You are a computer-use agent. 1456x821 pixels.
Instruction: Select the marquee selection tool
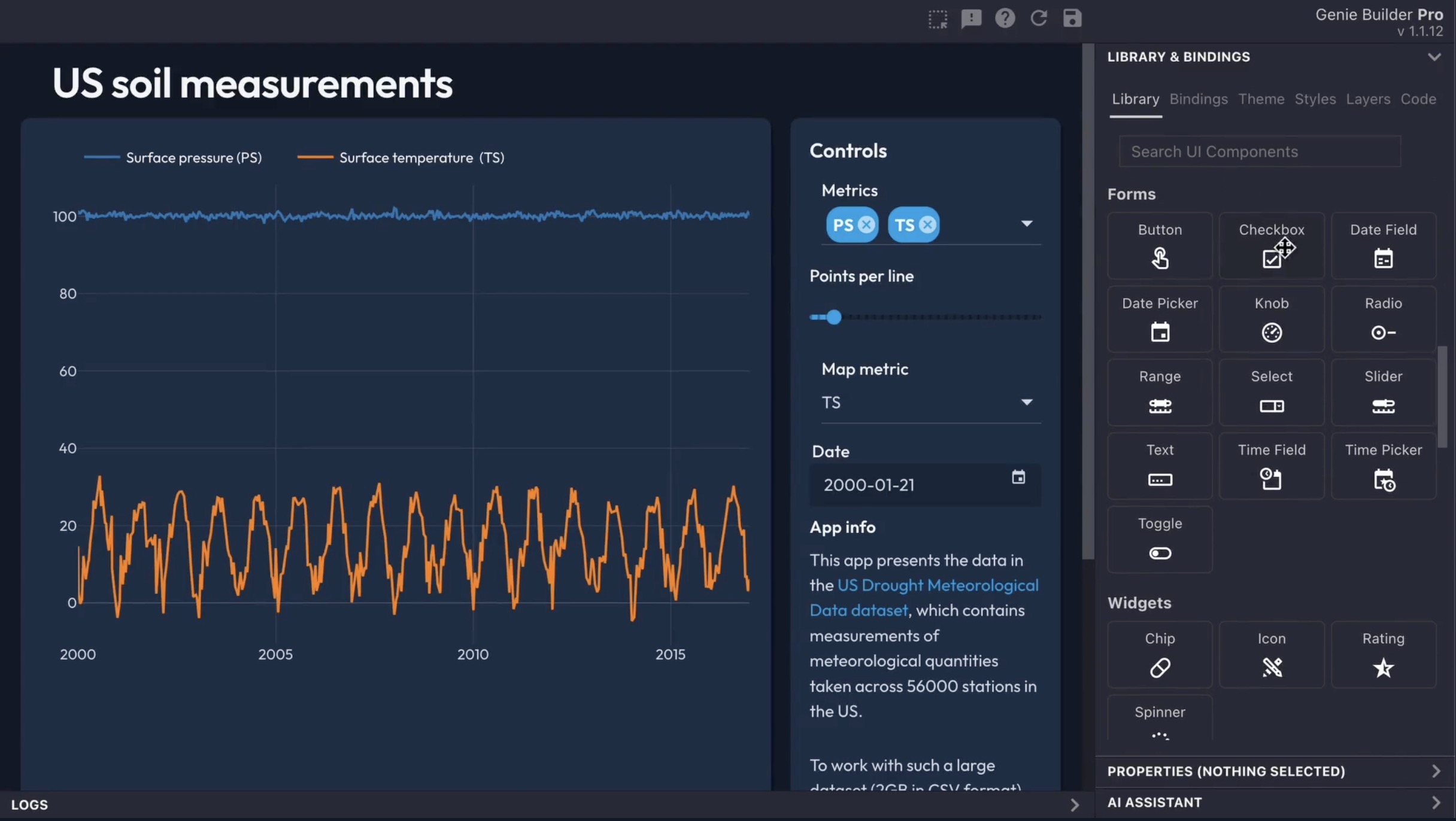coord(938,19)
